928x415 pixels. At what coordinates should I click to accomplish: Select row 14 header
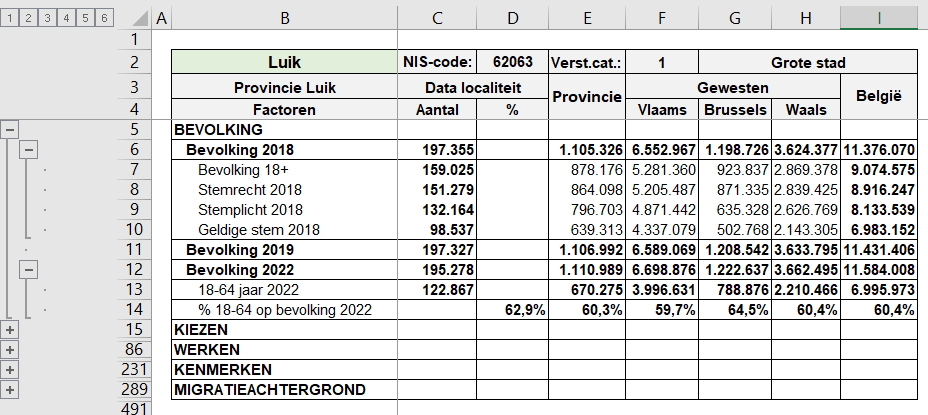133,310
